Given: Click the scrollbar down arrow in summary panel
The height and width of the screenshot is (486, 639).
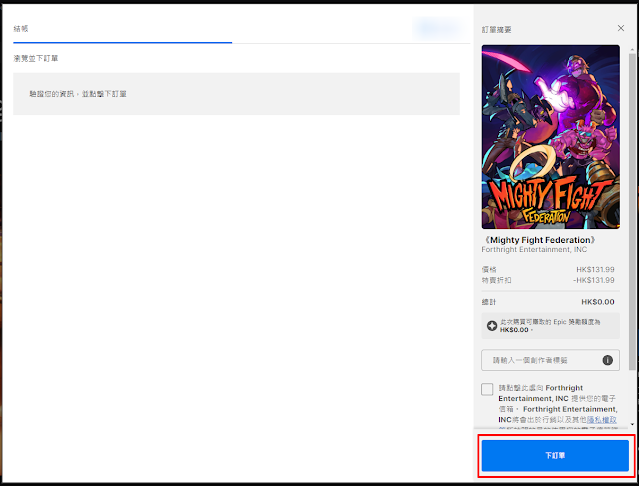Looking at the screenshot, I should (x=632, y=424).
